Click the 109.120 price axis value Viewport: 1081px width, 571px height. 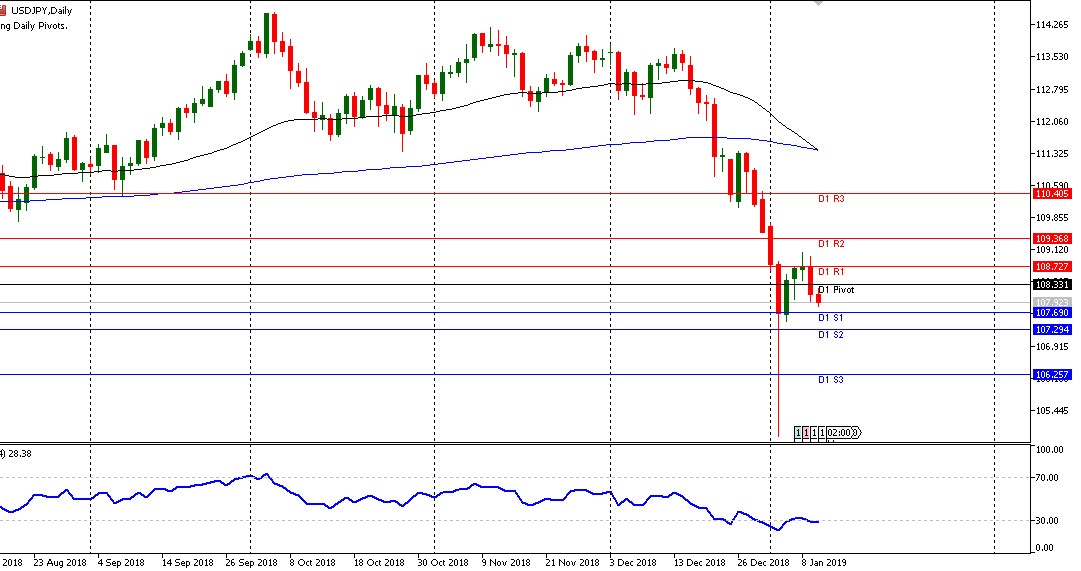pyautogui.click(x=1052, y=250)
